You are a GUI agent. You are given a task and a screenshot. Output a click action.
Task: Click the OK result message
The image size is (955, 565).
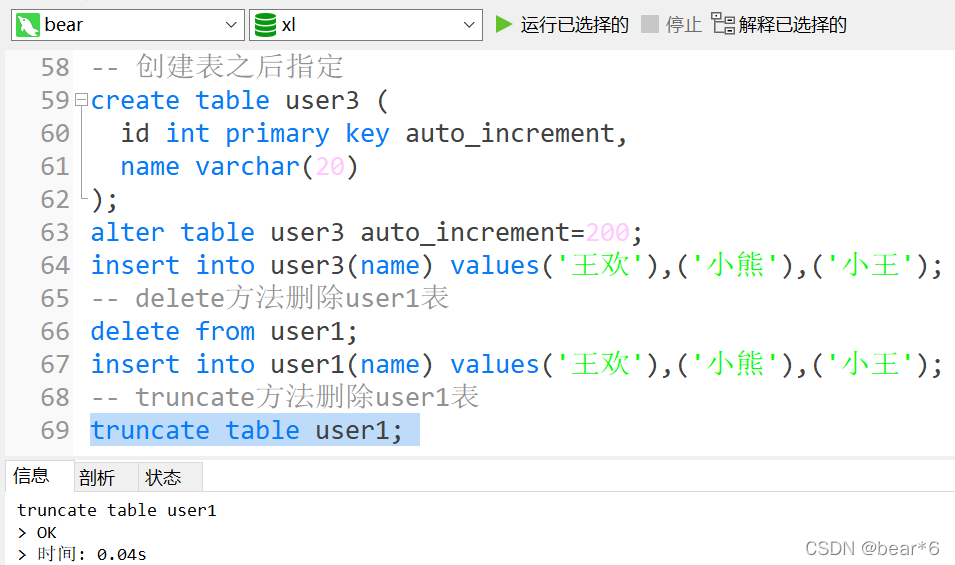click(x=37, y=533)
